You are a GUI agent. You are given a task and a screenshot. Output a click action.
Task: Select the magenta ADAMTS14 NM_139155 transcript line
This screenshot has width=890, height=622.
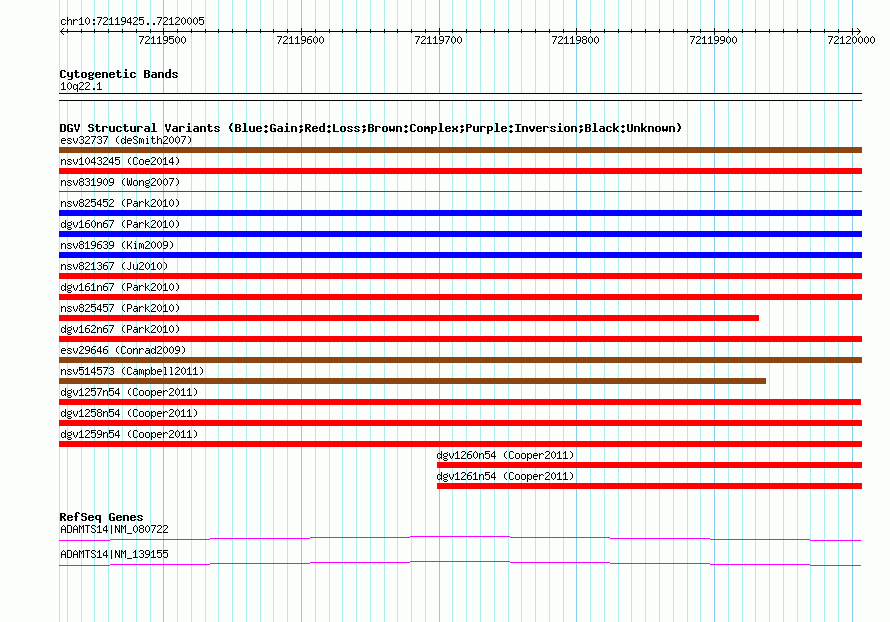tap(460, 563)
